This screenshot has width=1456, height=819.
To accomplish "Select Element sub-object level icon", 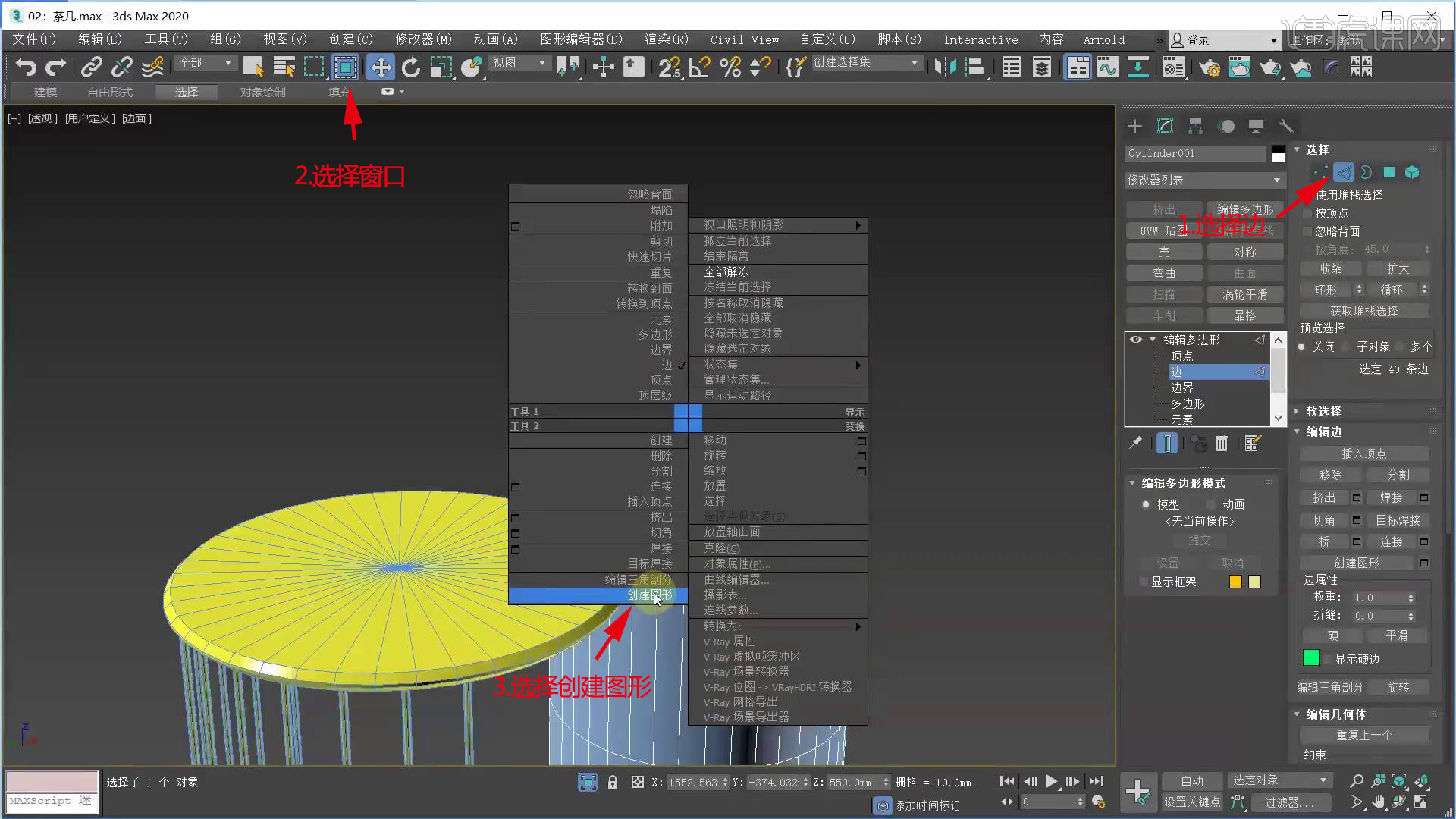I will [x=1411, y=172].
